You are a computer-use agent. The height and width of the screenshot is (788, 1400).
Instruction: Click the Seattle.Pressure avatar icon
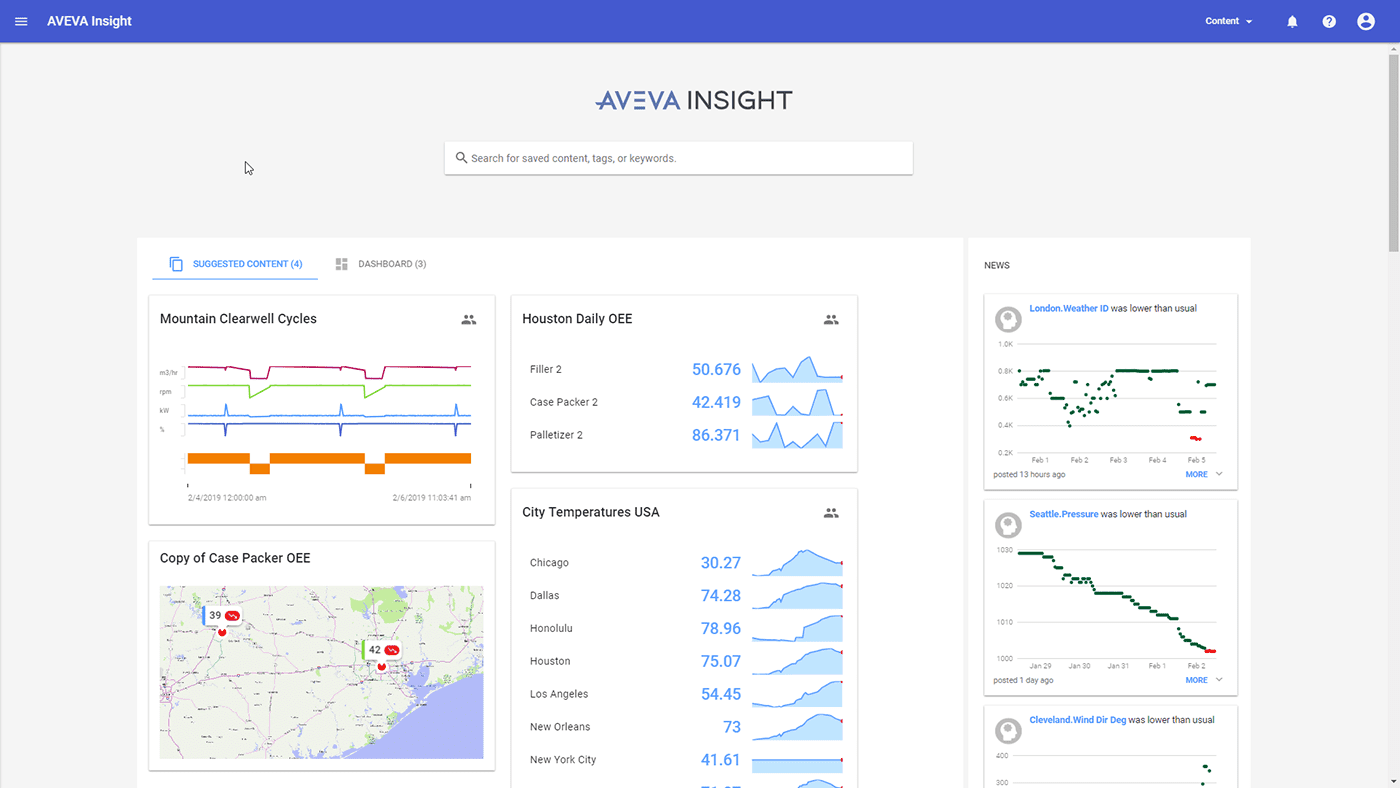tap(1008, 525)
